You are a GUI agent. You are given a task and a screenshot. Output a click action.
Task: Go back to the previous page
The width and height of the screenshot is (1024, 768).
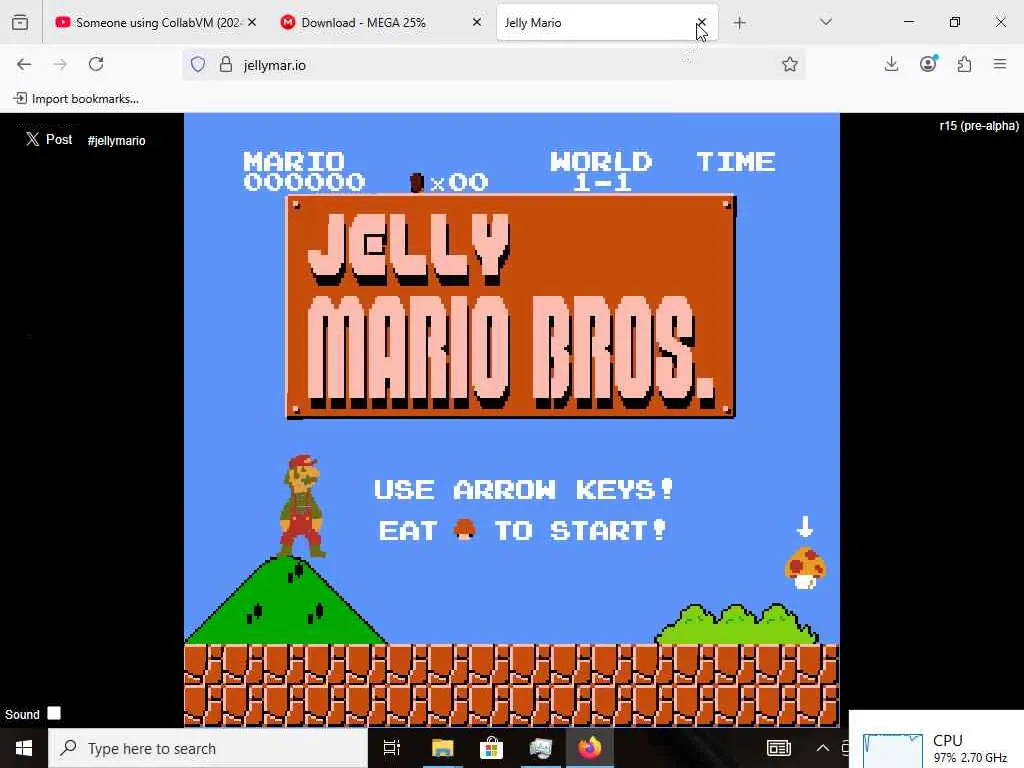tap(24, 64)
